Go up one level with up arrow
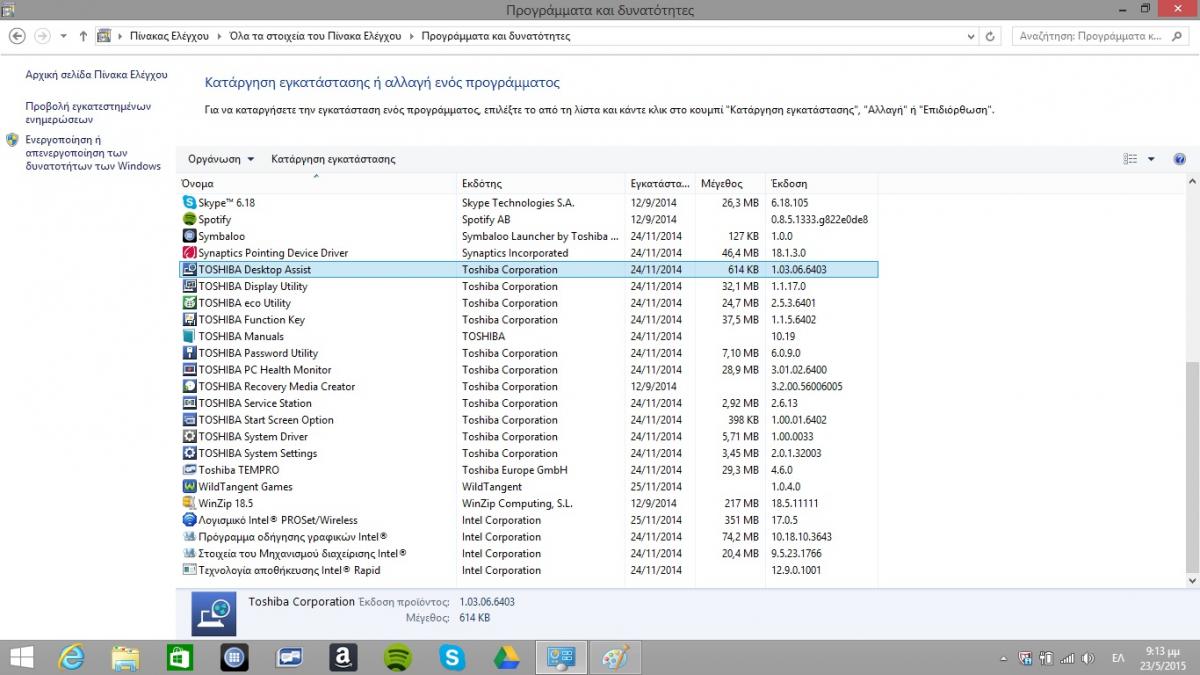 tap(83, 36)
